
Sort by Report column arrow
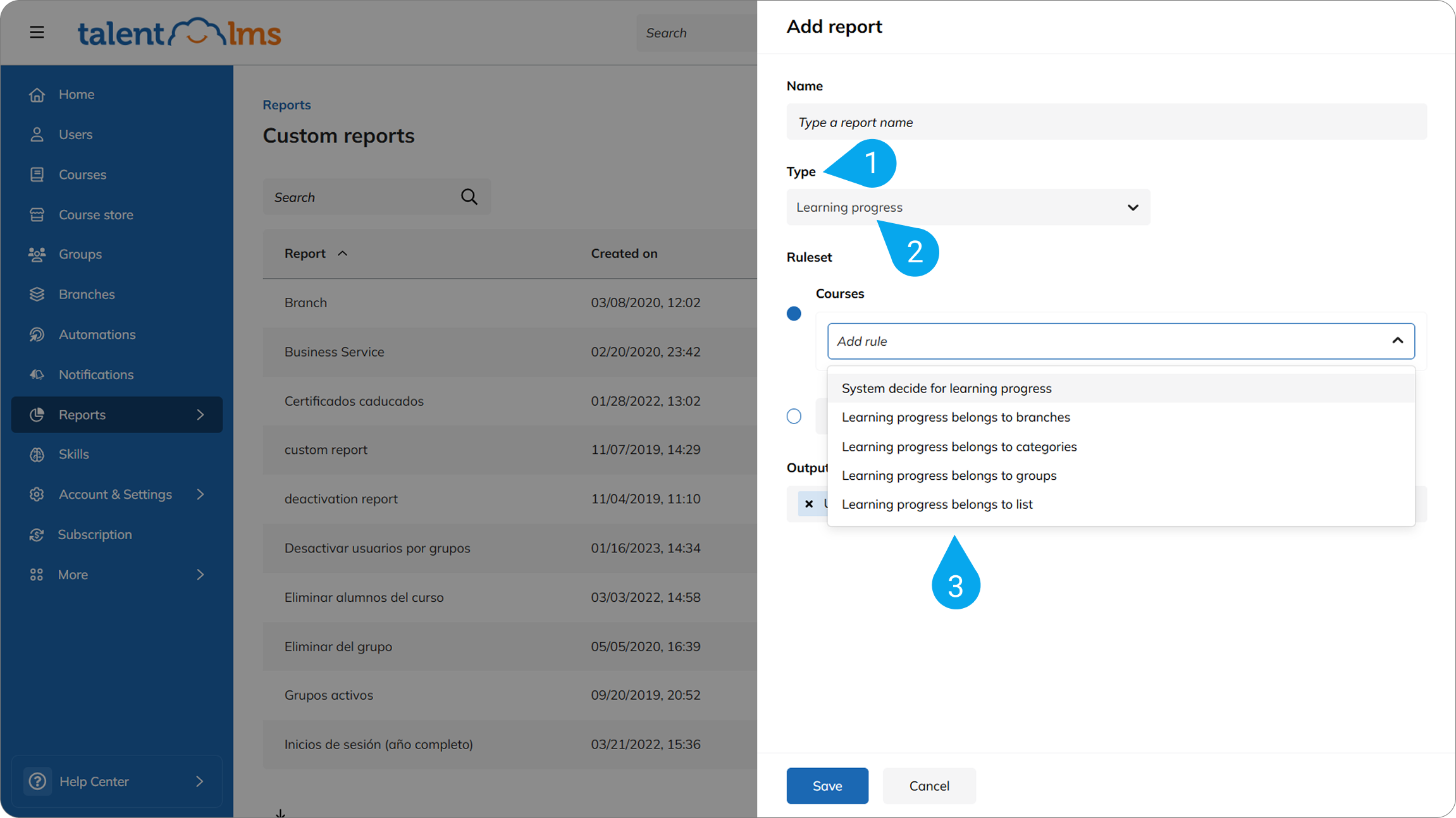(342, 253)
